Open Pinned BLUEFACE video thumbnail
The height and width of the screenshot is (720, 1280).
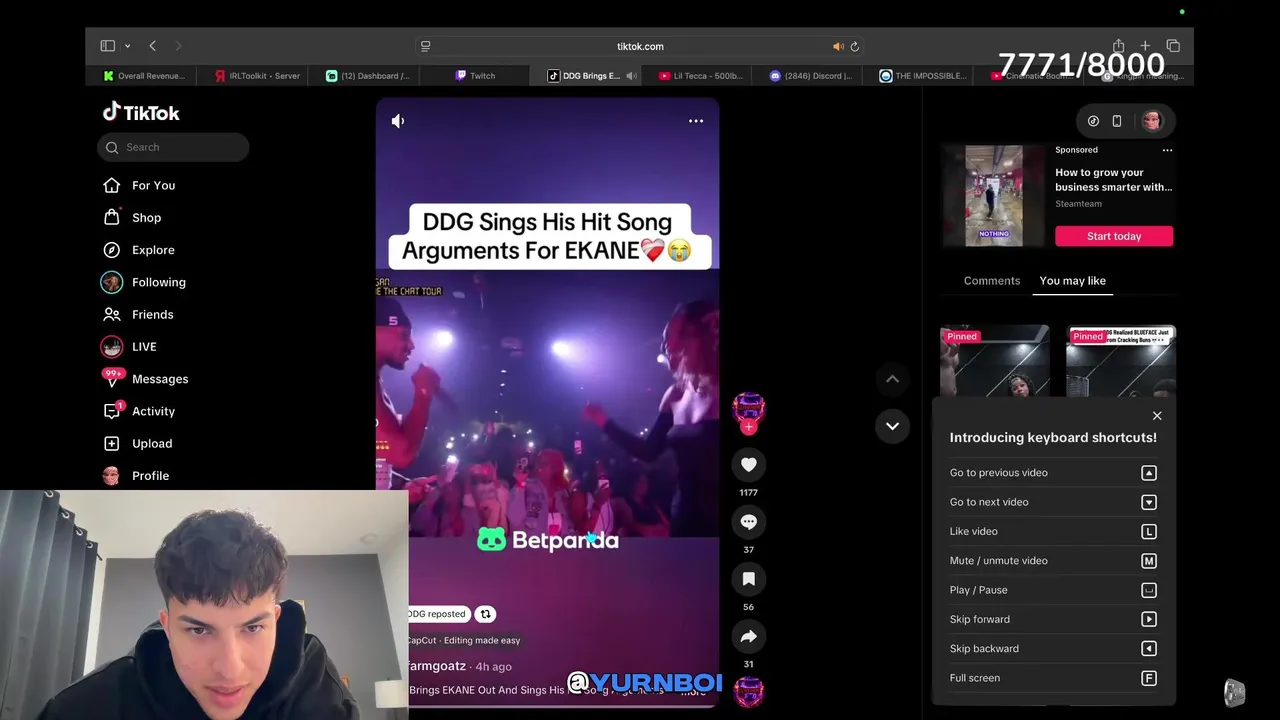click(1120, 360)
